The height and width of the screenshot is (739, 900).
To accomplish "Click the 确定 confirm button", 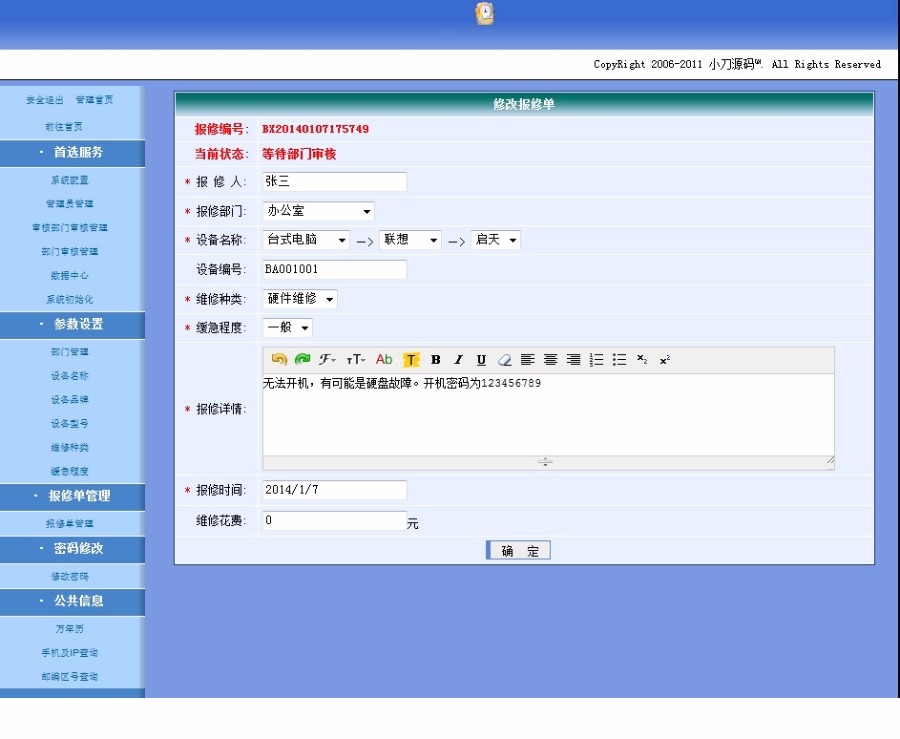I will 517,549.
